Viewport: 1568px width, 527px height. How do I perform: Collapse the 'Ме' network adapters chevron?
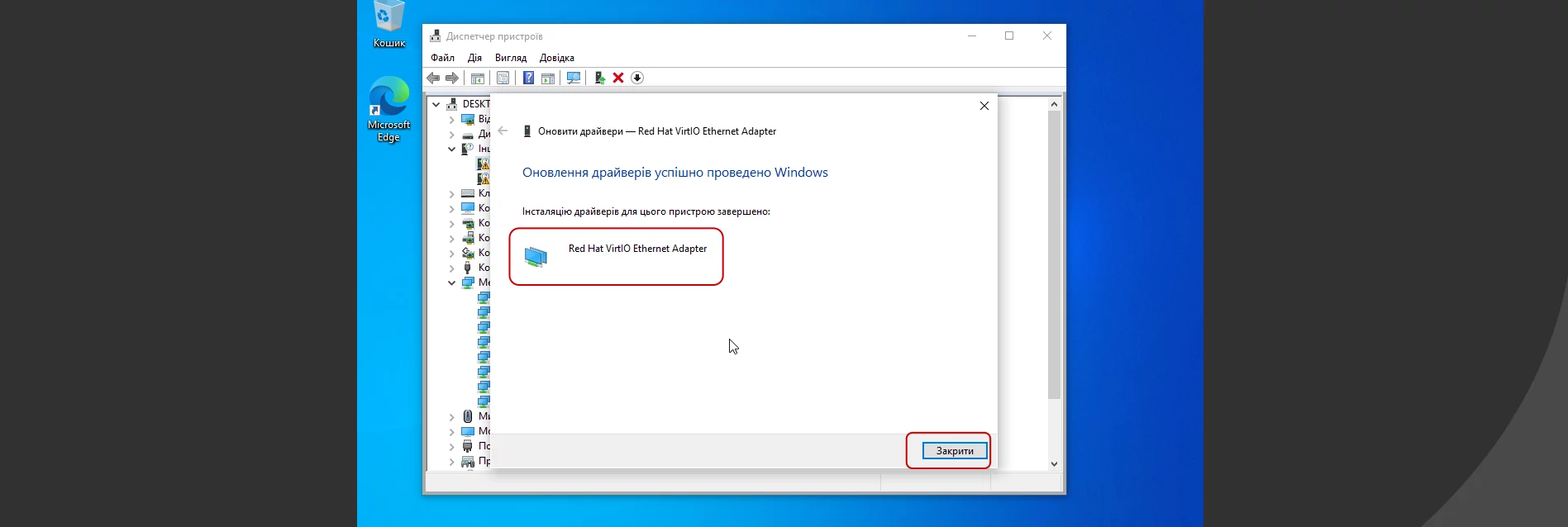452,282
